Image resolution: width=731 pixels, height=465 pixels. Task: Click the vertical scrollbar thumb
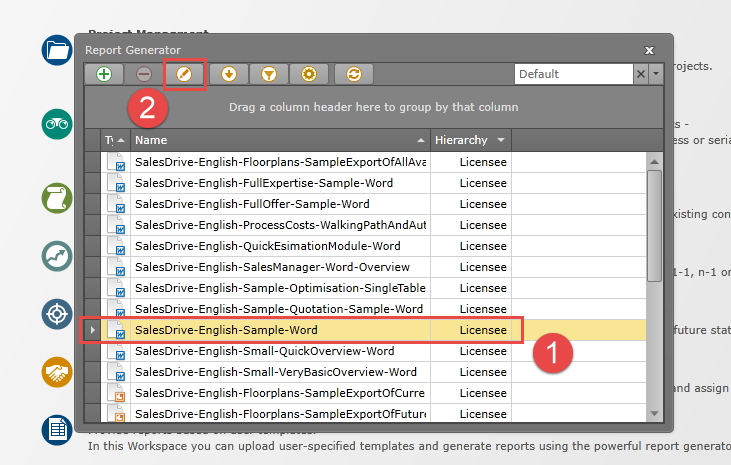(x=654, y=226)
